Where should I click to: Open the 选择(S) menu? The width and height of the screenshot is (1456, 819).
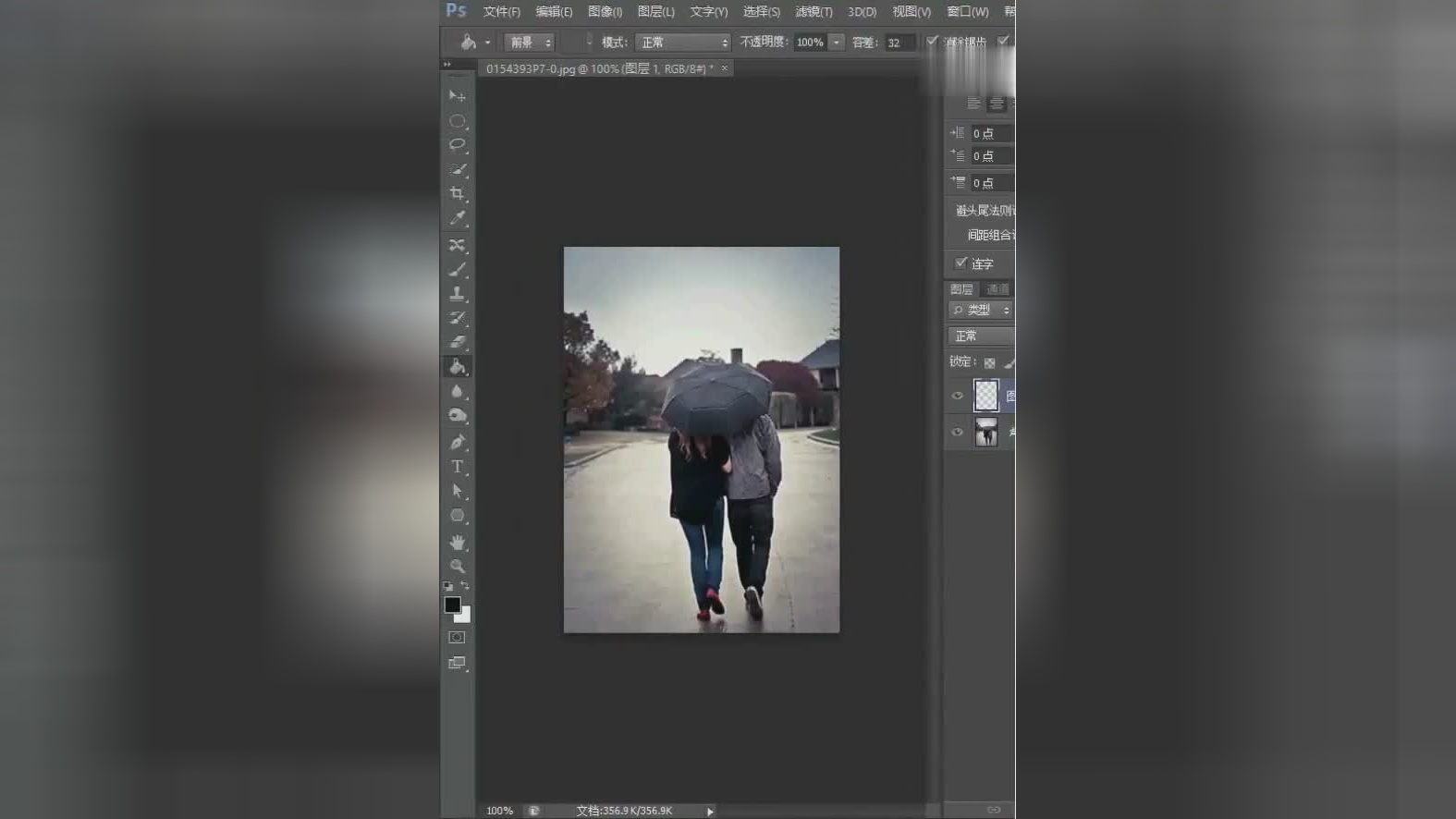[x=761, y=12]
